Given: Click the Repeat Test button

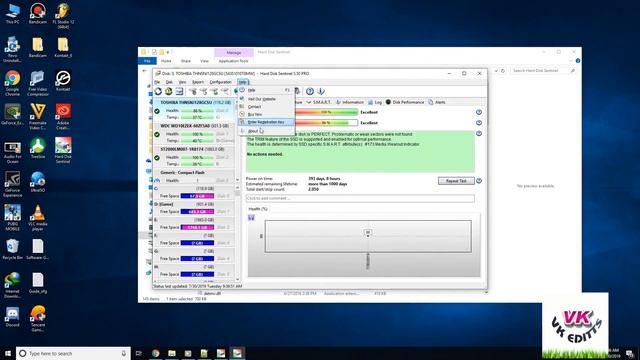Looking at the screenshot, I should pos(456,181).
